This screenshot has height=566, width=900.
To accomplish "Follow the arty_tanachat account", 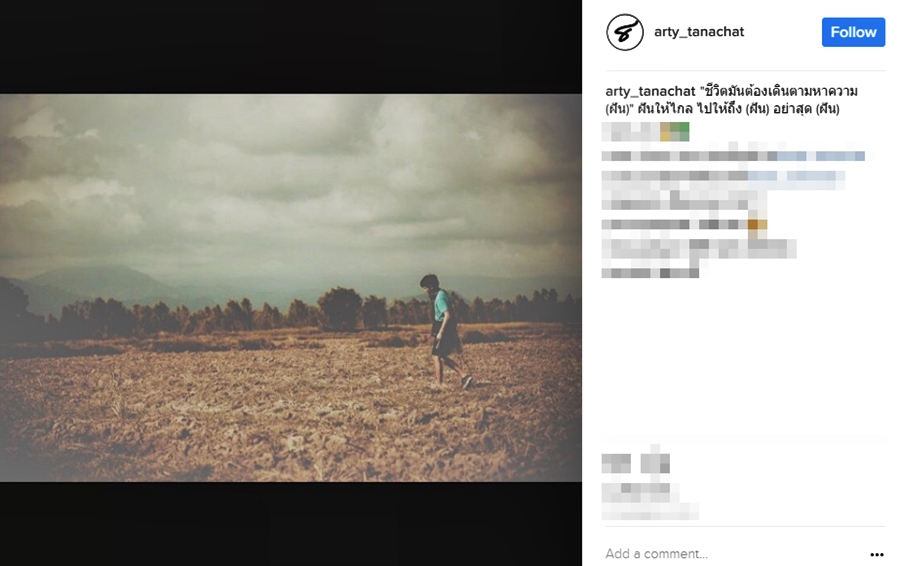I will [x=853, y=32].
